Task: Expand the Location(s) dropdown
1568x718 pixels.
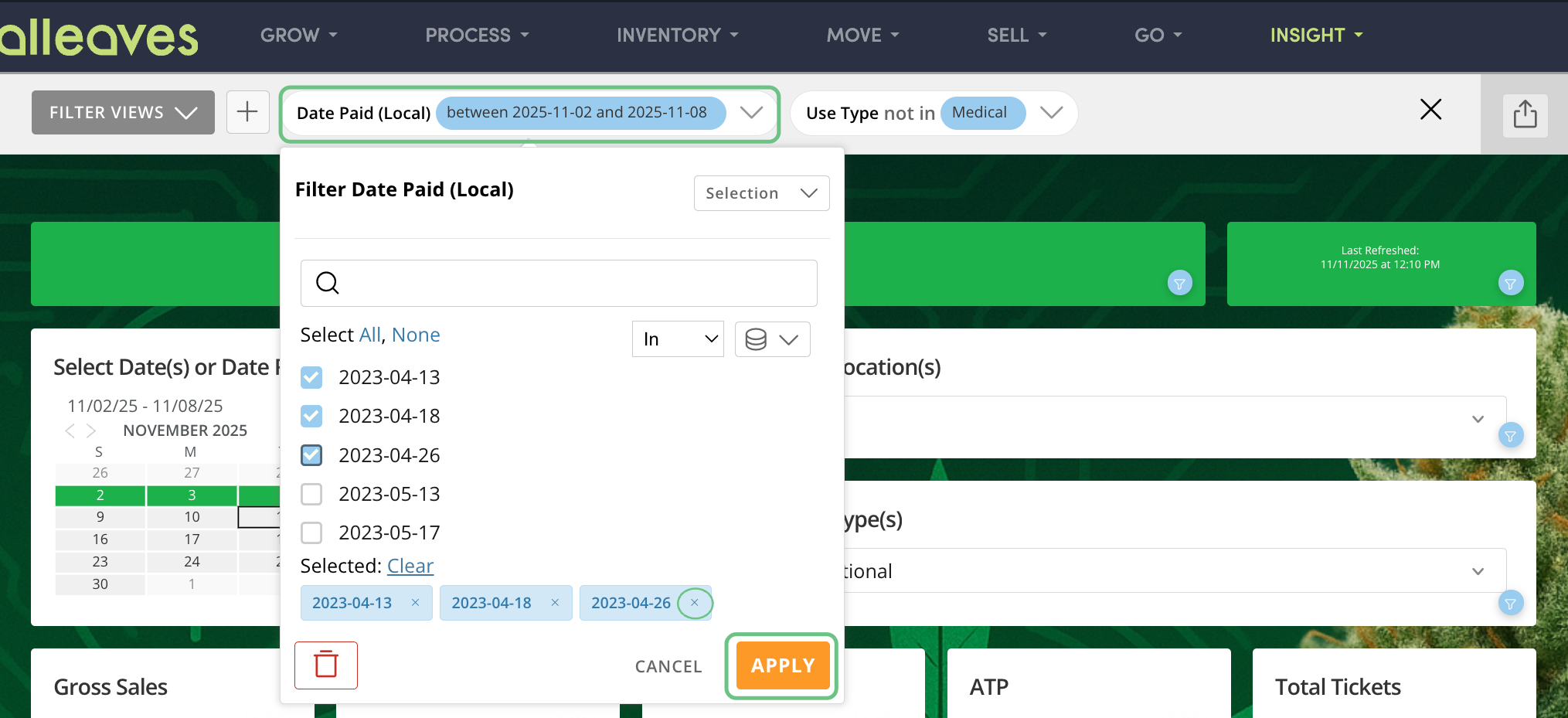Action: point(1478,419)
